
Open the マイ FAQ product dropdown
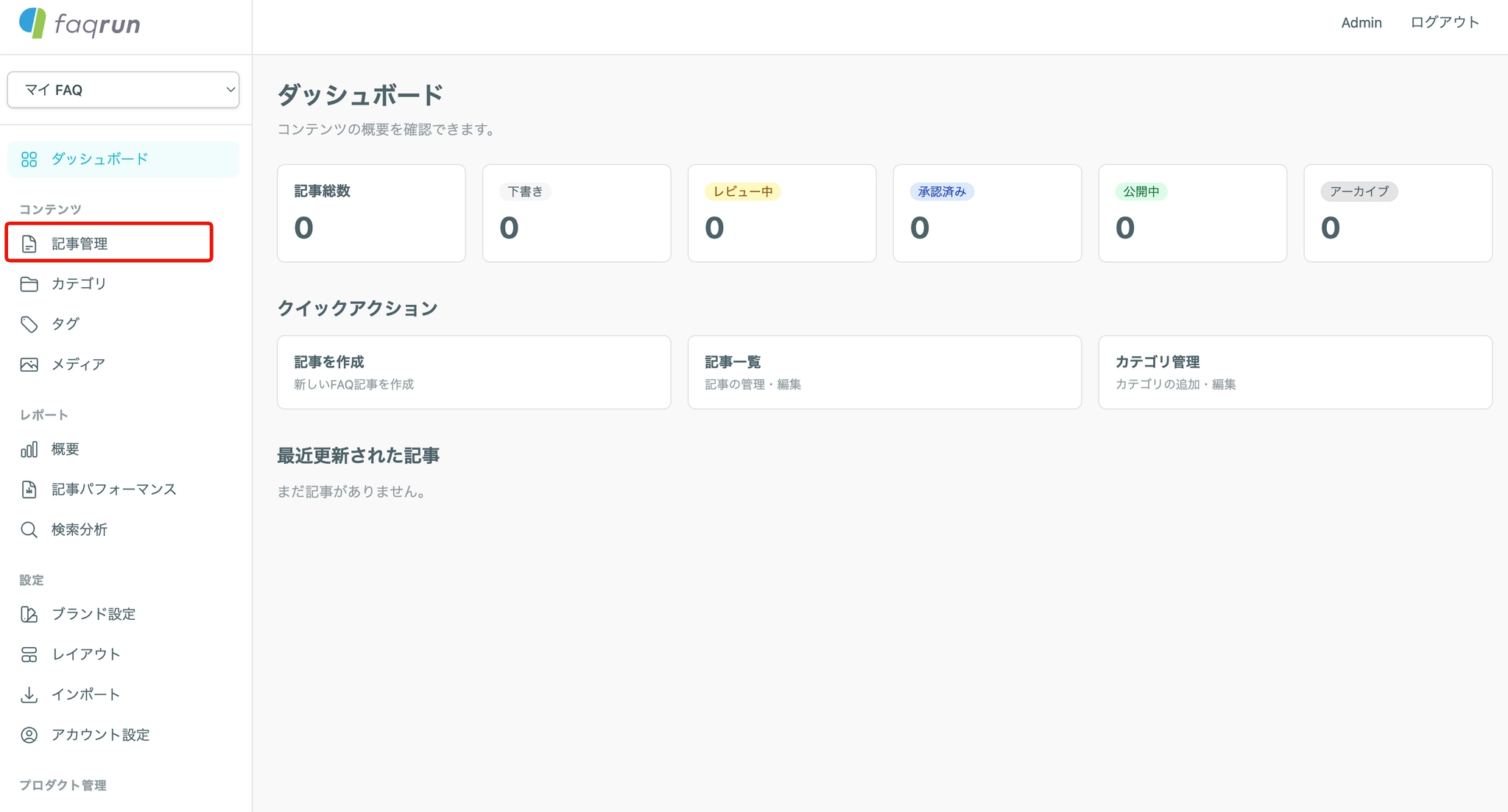tap(123, 90)
